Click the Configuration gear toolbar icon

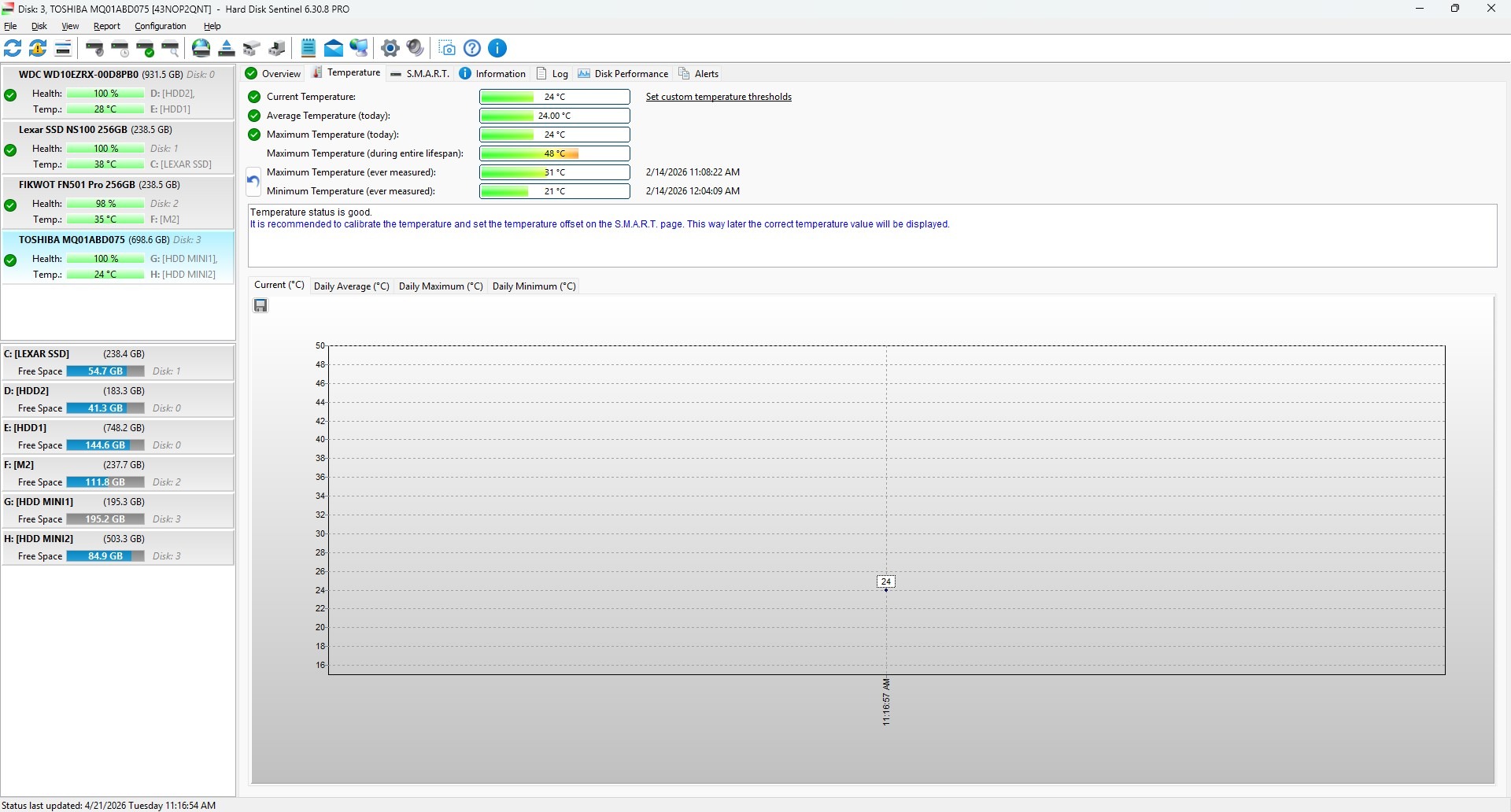coord(390,48)
